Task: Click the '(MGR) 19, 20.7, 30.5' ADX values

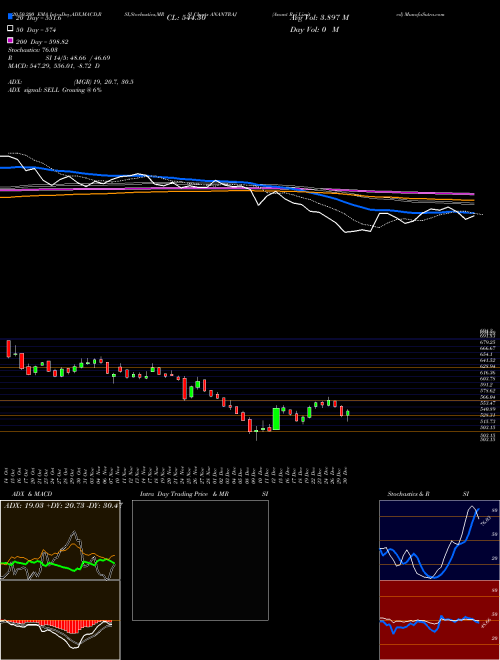Action: coord(104,82)
